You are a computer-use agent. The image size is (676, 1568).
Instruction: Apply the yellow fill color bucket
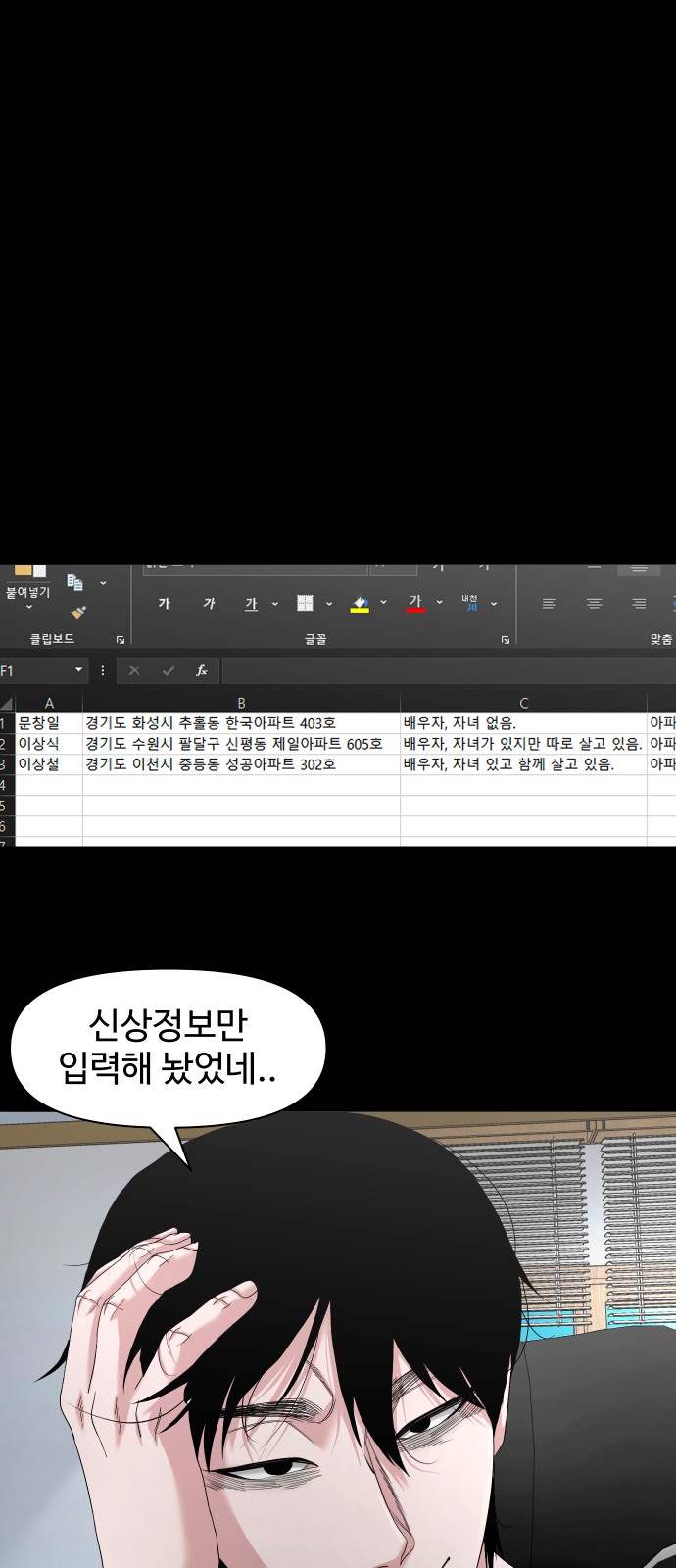[x=360, y=604]
